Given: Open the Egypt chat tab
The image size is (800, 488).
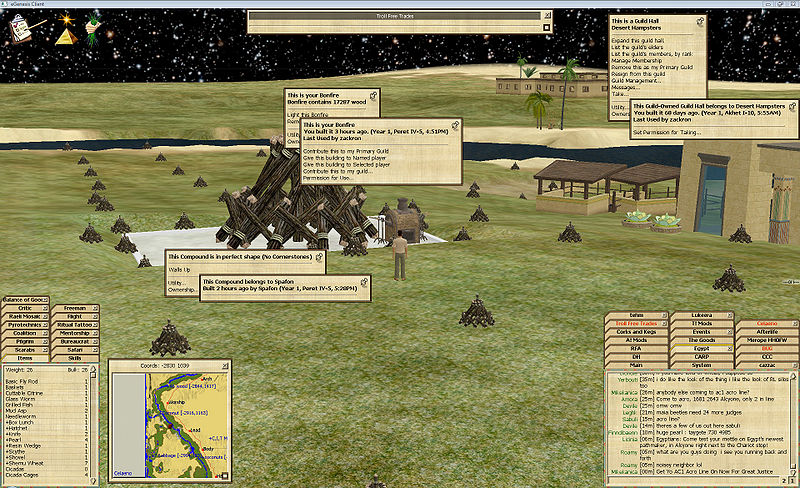Looking at the screenshot, I should click(702, 349).
